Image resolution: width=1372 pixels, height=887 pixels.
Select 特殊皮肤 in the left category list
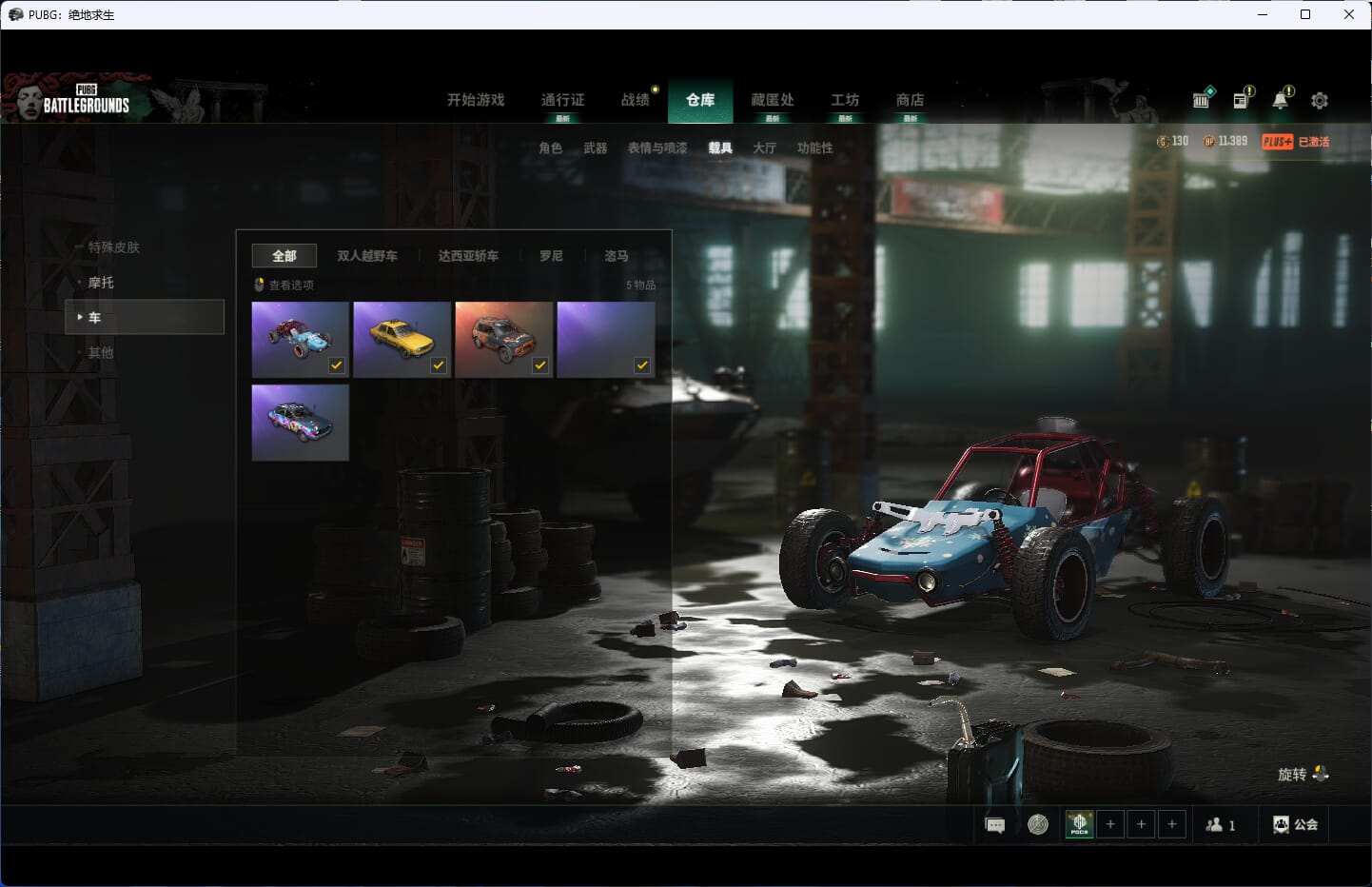point(113,247)
